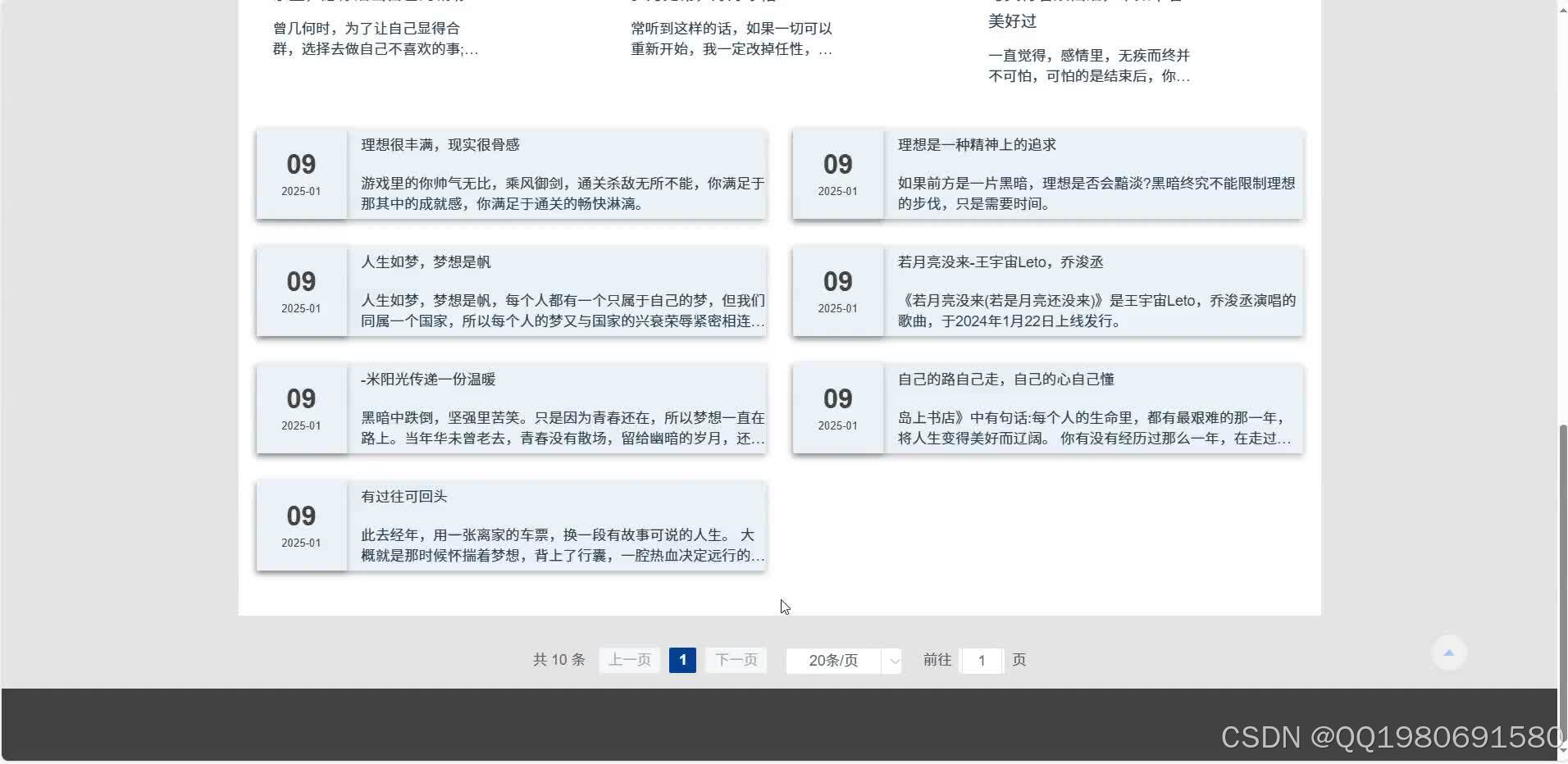Open the article 理想是一种精神上的追求
The height and width of the screenshot is (764, 1568).
point(976,144)
